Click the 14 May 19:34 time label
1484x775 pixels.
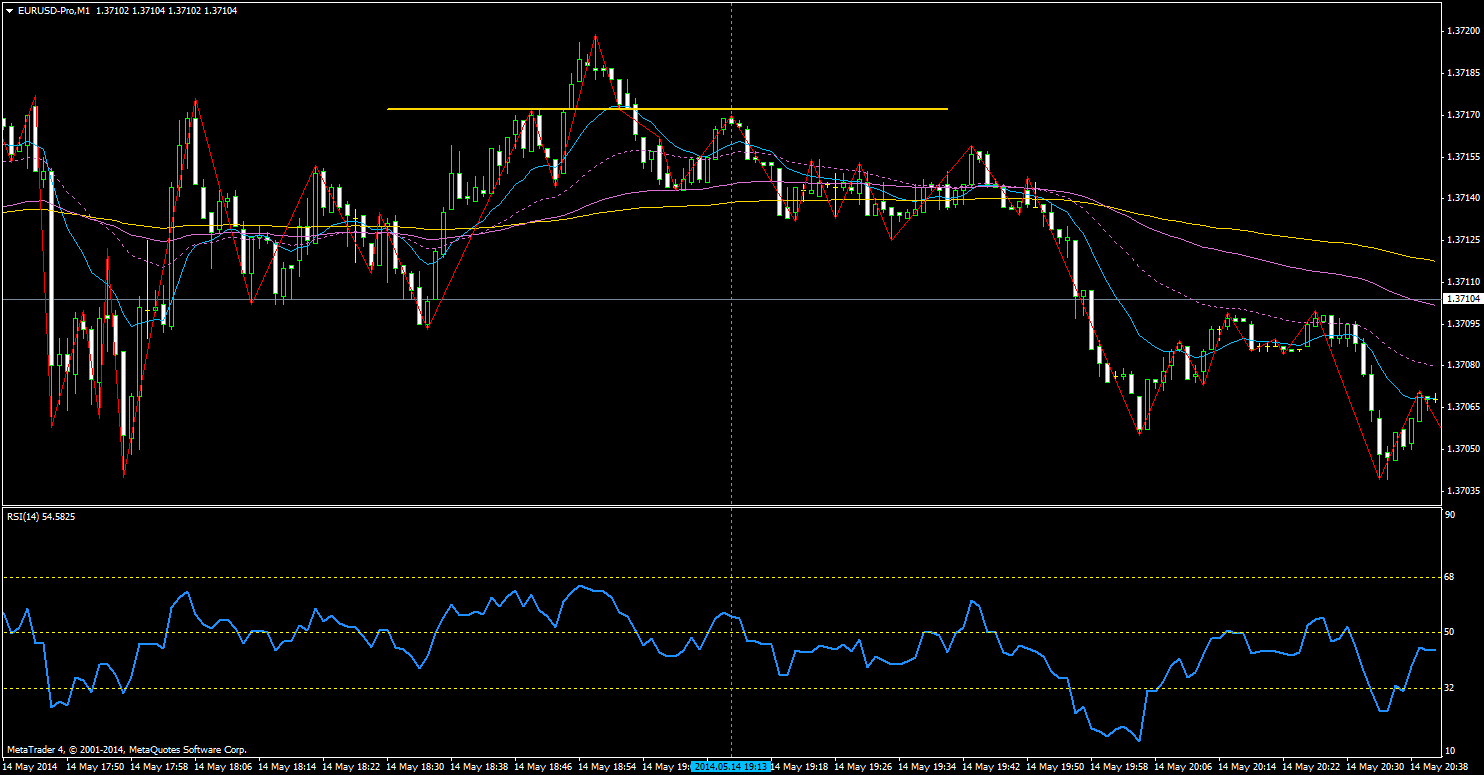tap(928, 767)
